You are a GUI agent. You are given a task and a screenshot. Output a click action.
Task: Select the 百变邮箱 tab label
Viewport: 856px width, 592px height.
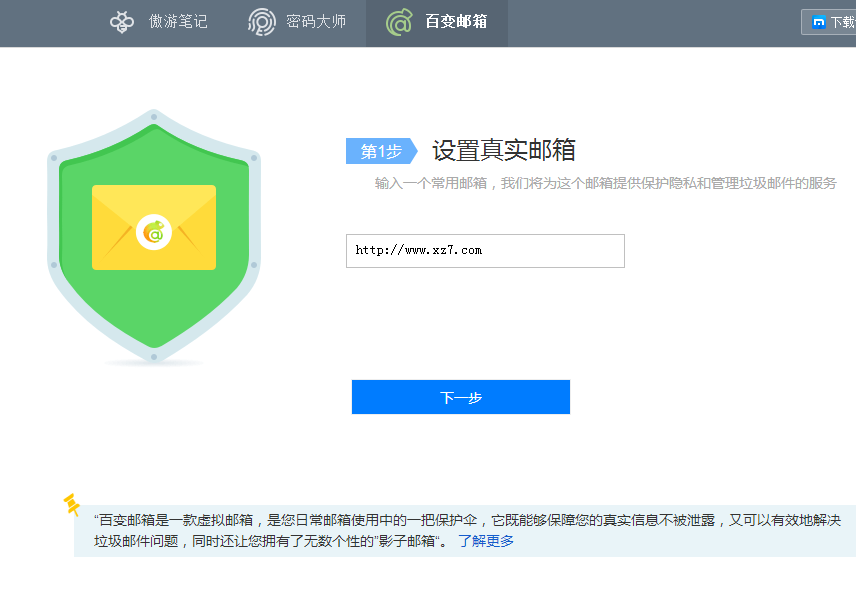[456, 21]
